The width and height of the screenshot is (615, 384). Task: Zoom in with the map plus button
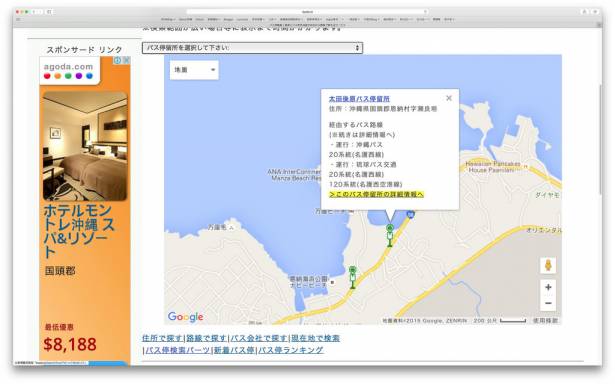click(548, 288)
